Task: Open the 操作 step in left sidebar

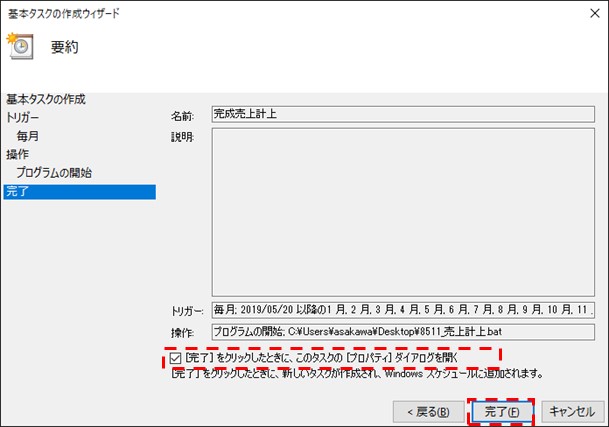Action: 18,154
